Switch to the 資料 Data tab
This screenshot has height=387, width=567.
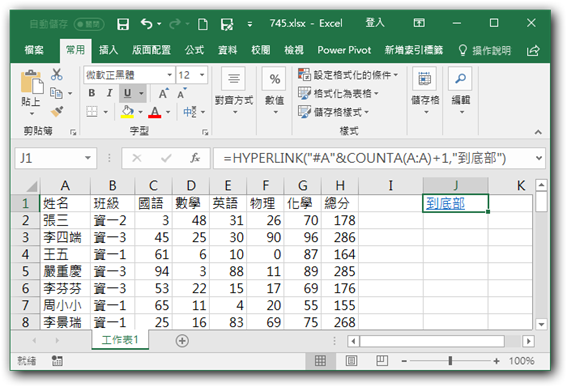click(227, 50)
